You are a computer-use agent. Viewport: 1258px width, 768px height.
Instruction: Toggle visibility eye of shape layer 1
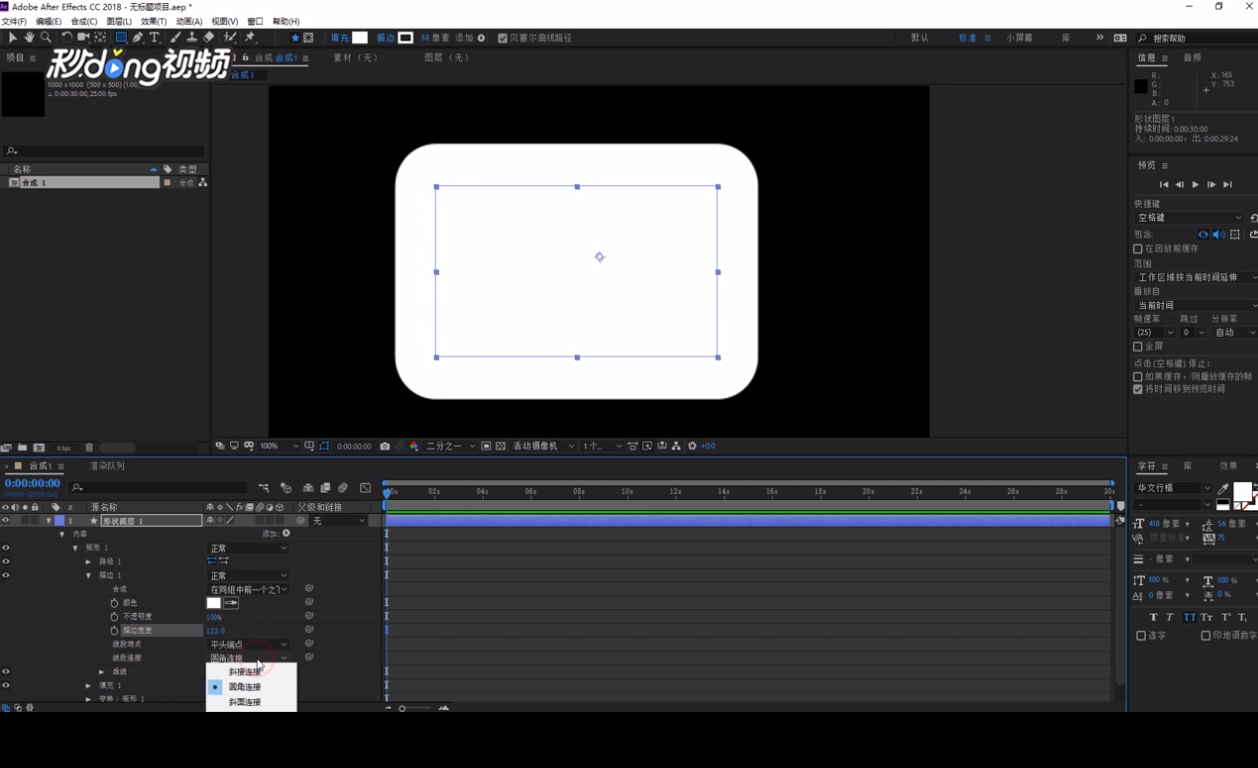[x=6, y=520]
